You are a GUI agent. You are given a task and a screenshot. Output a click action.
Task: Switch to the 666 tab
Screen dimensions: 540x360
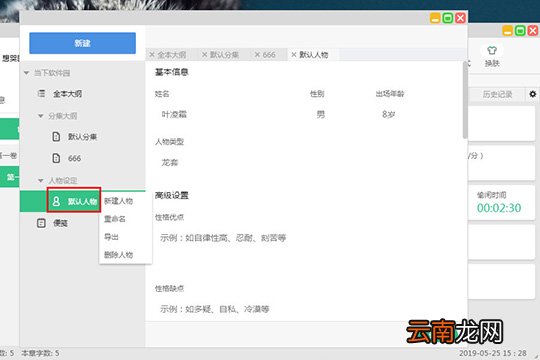point(269,54)
